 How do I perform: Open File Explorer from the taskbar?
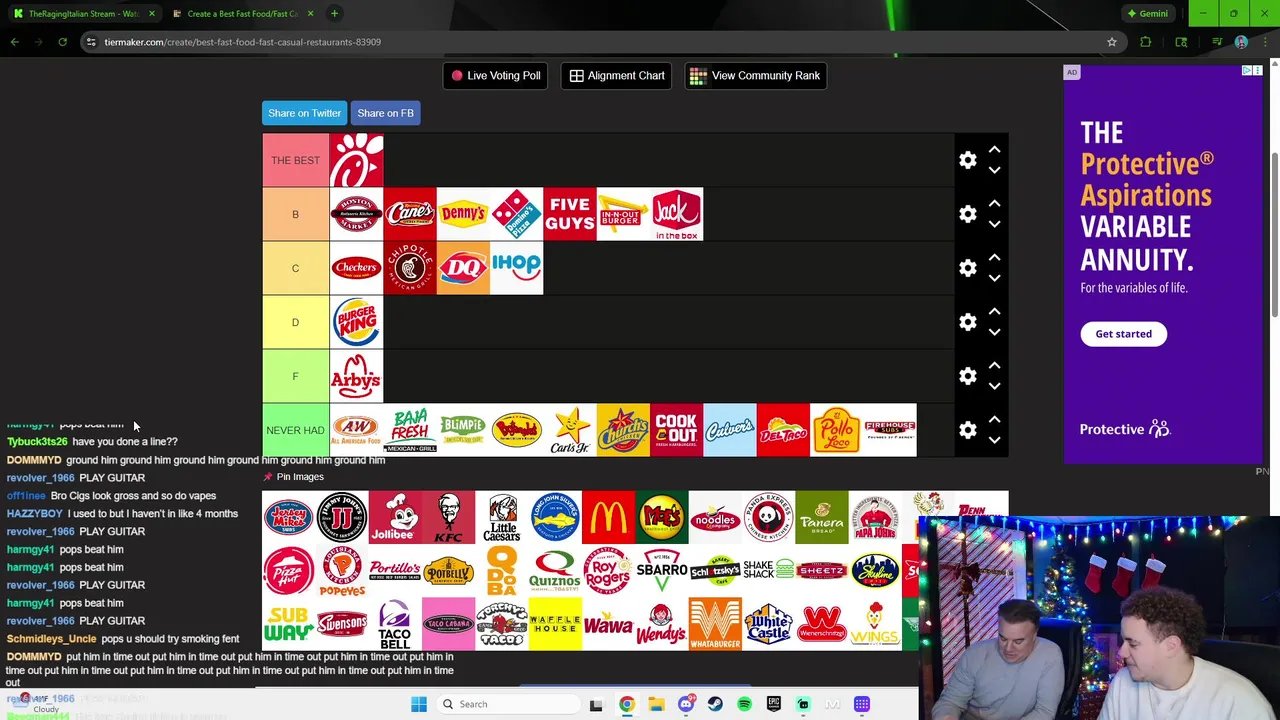(656, 704)
